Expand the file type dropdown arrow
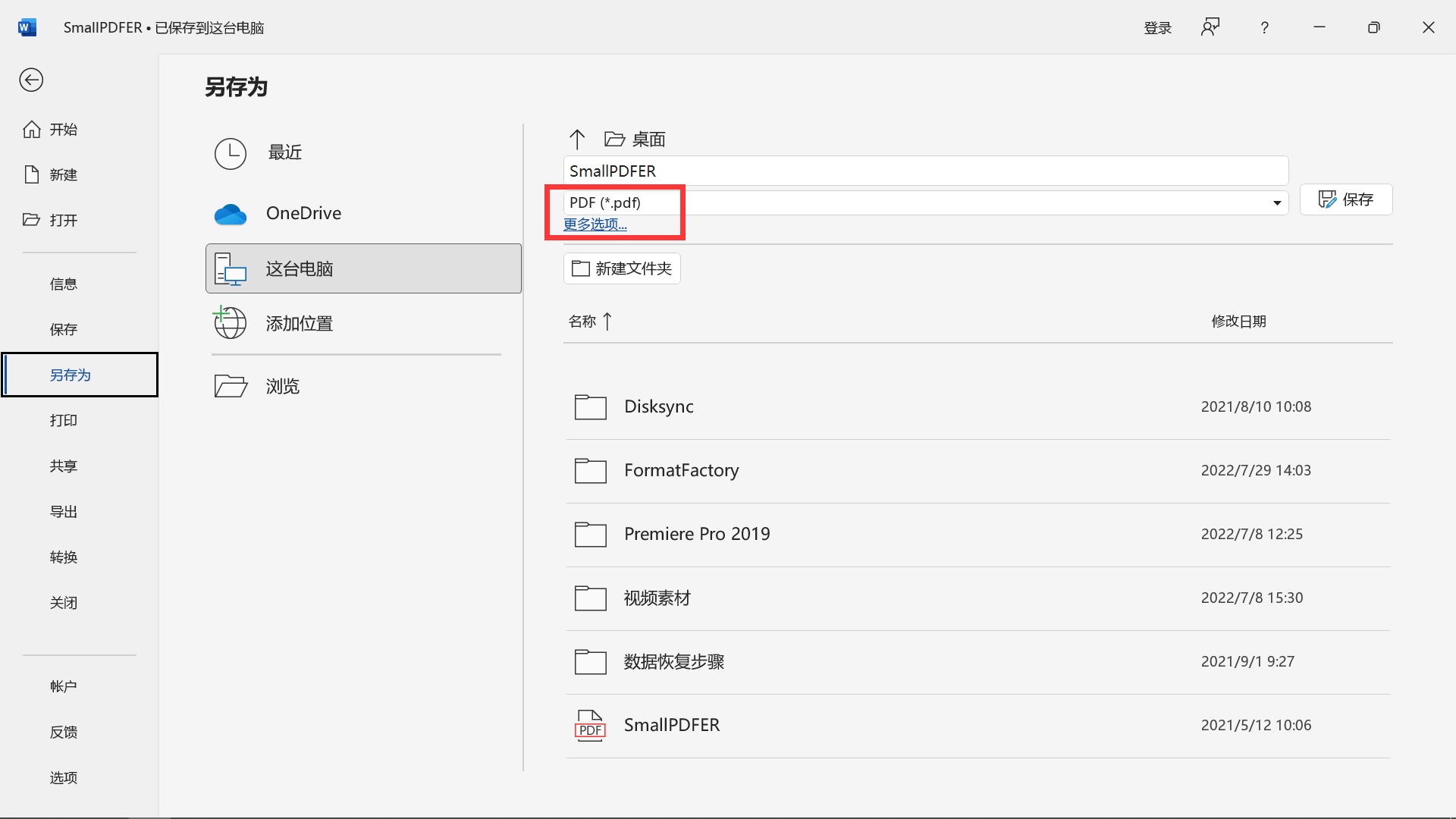The height and width of the screenshot is (819, 1456). 1277,203
